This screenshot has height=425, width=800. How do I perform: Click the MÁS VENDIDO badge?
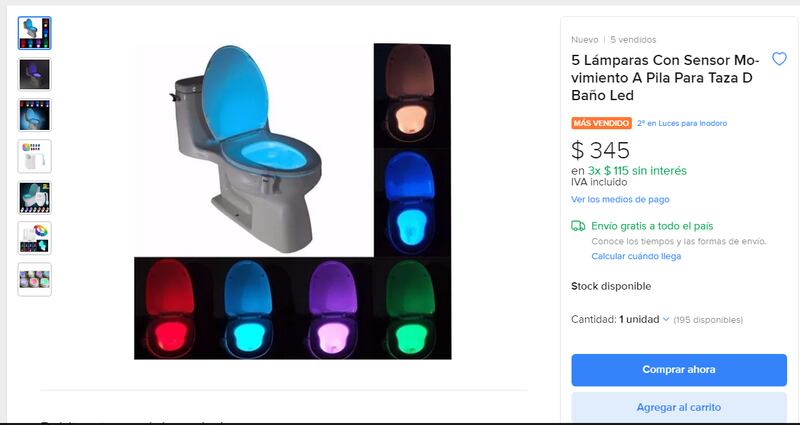click(x=601, y=123)
